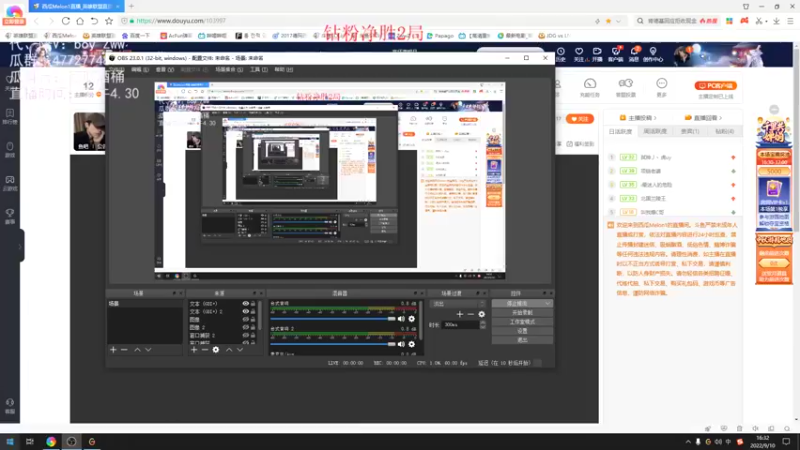Collapse left sidebar handle on Douyu page

pyautogui.click(x=20, y=246)
